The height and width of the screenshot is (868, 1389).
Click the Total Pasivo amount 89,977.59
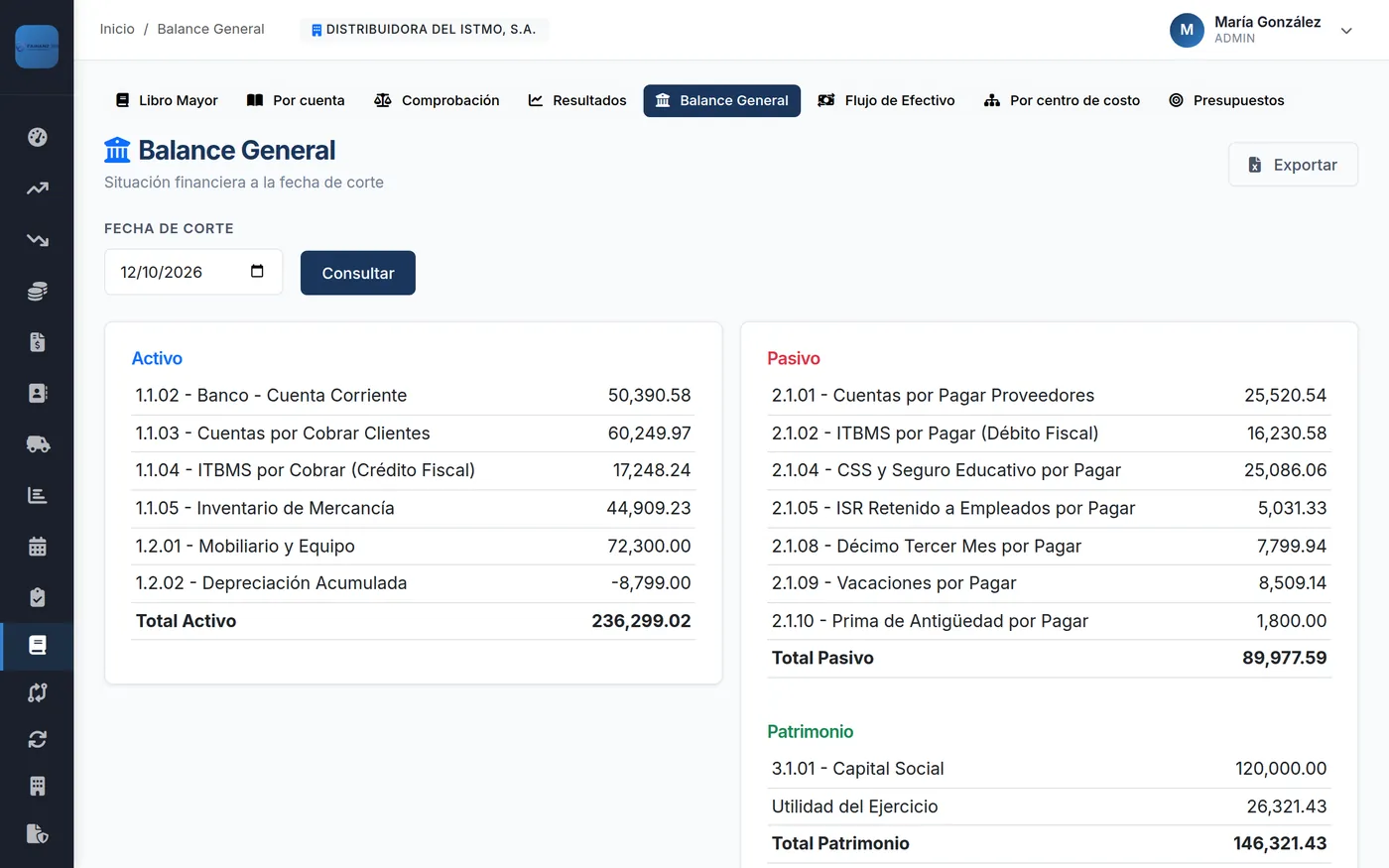pyautogui.click(x=1284, y=658)
